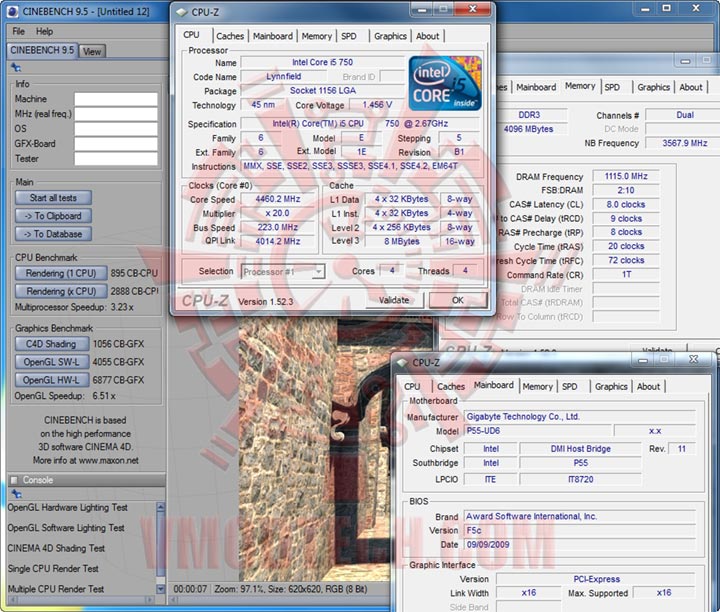Screen dimensions: 720x612
Task: Select the Graphics tab in Memory CPU-Z window
Action: click(653, 87)
